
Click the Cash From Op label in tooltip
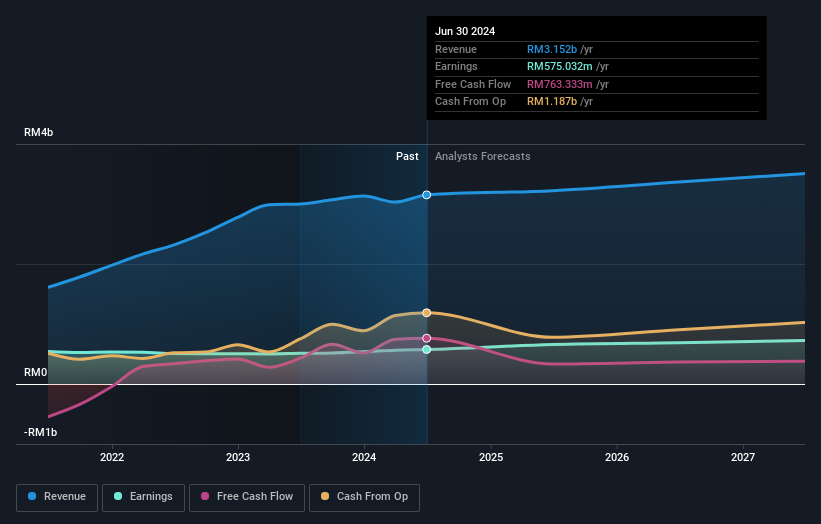tap(471, 102)
